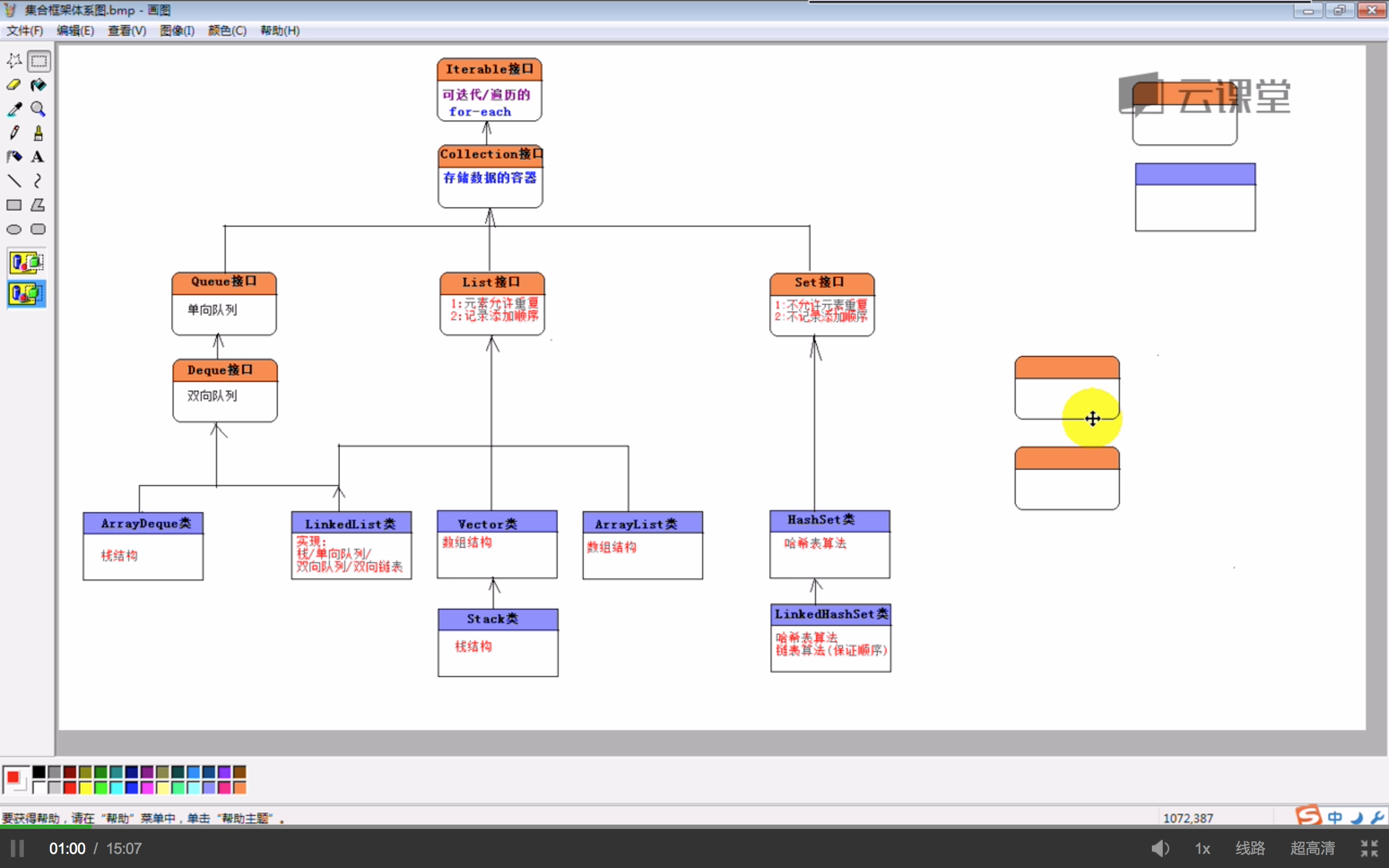
Task: Open the 线路 line selector
Action: (x=1250, y=848)
